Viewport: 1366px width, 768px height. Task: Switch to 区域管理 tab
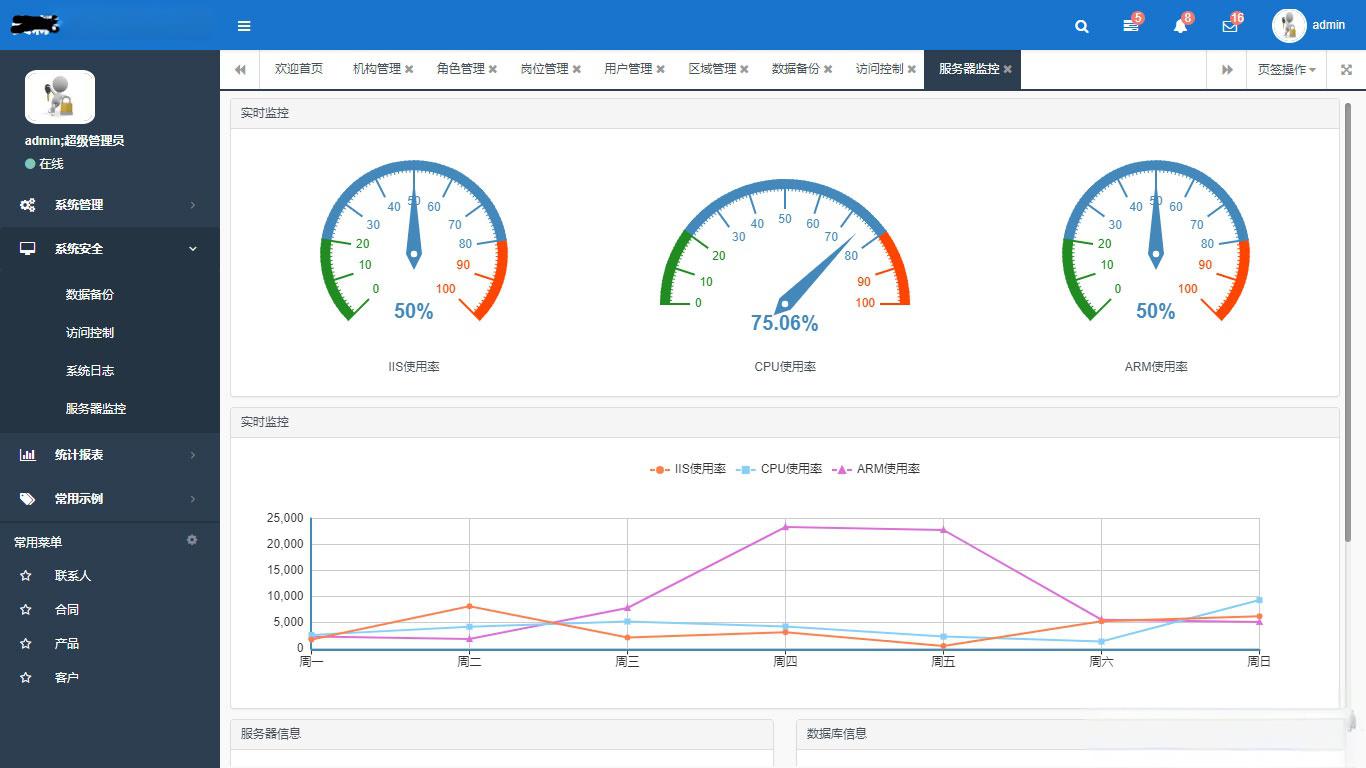click(712, 69)
